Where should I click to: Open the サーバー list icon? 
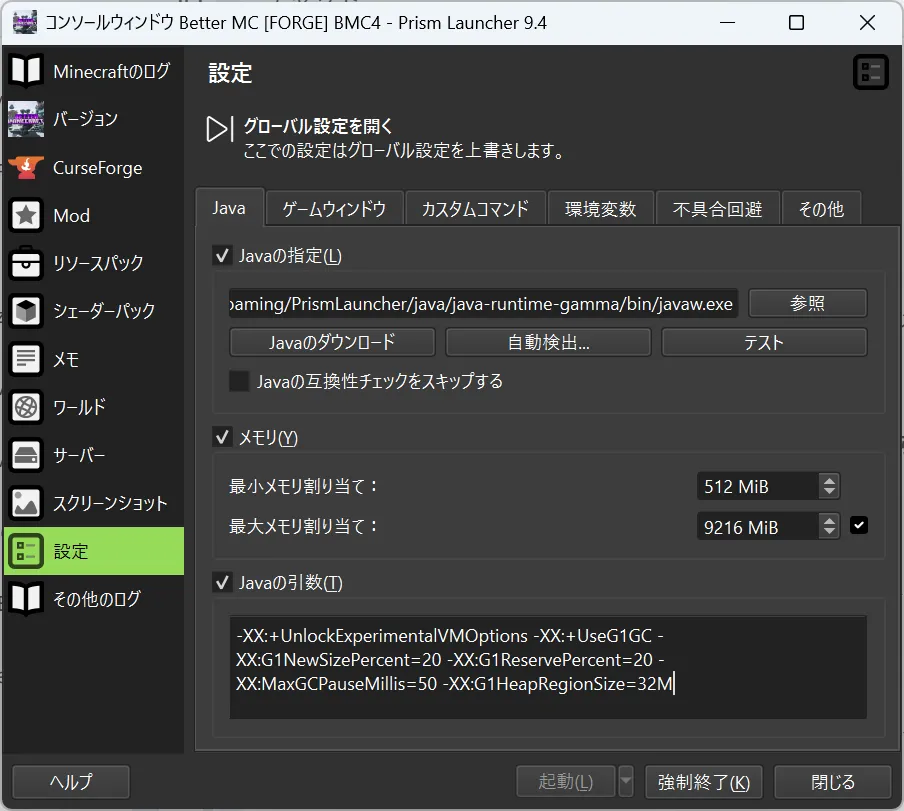27,455
